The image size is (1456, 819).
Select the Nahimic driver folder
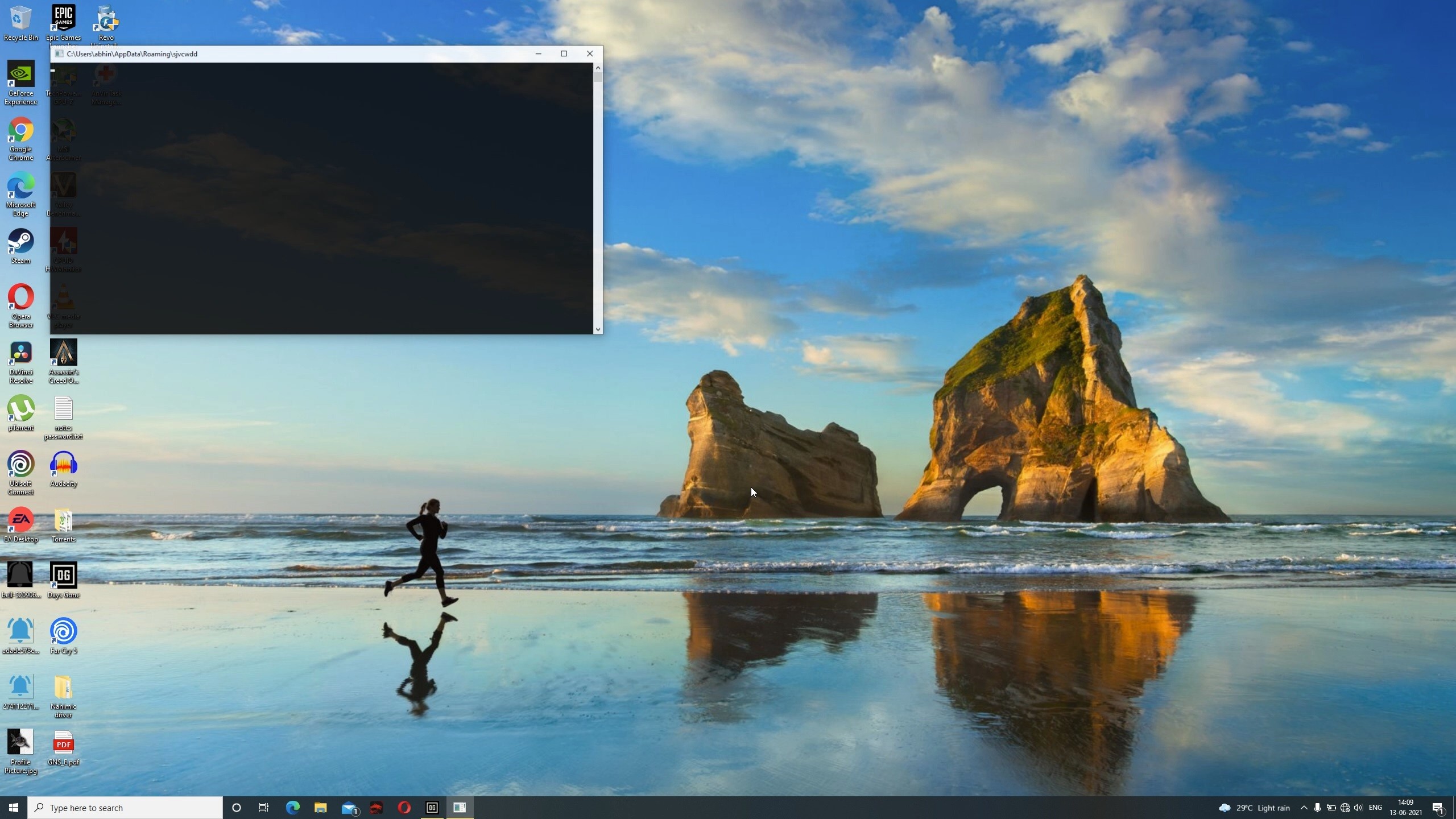pyautogui.click(x=63, y=696)
